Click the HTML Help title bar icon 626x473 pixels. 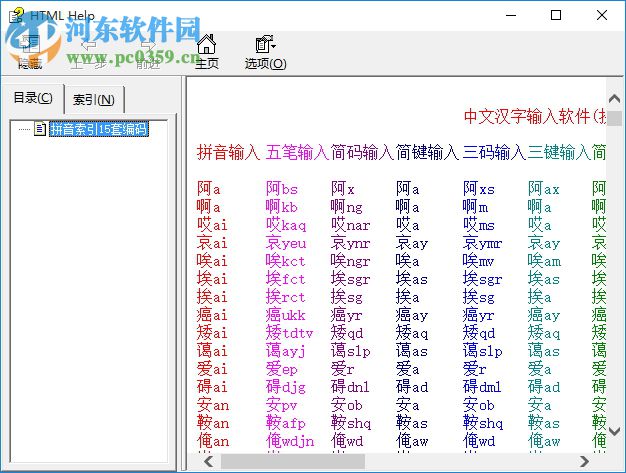(x=17, y=15)
